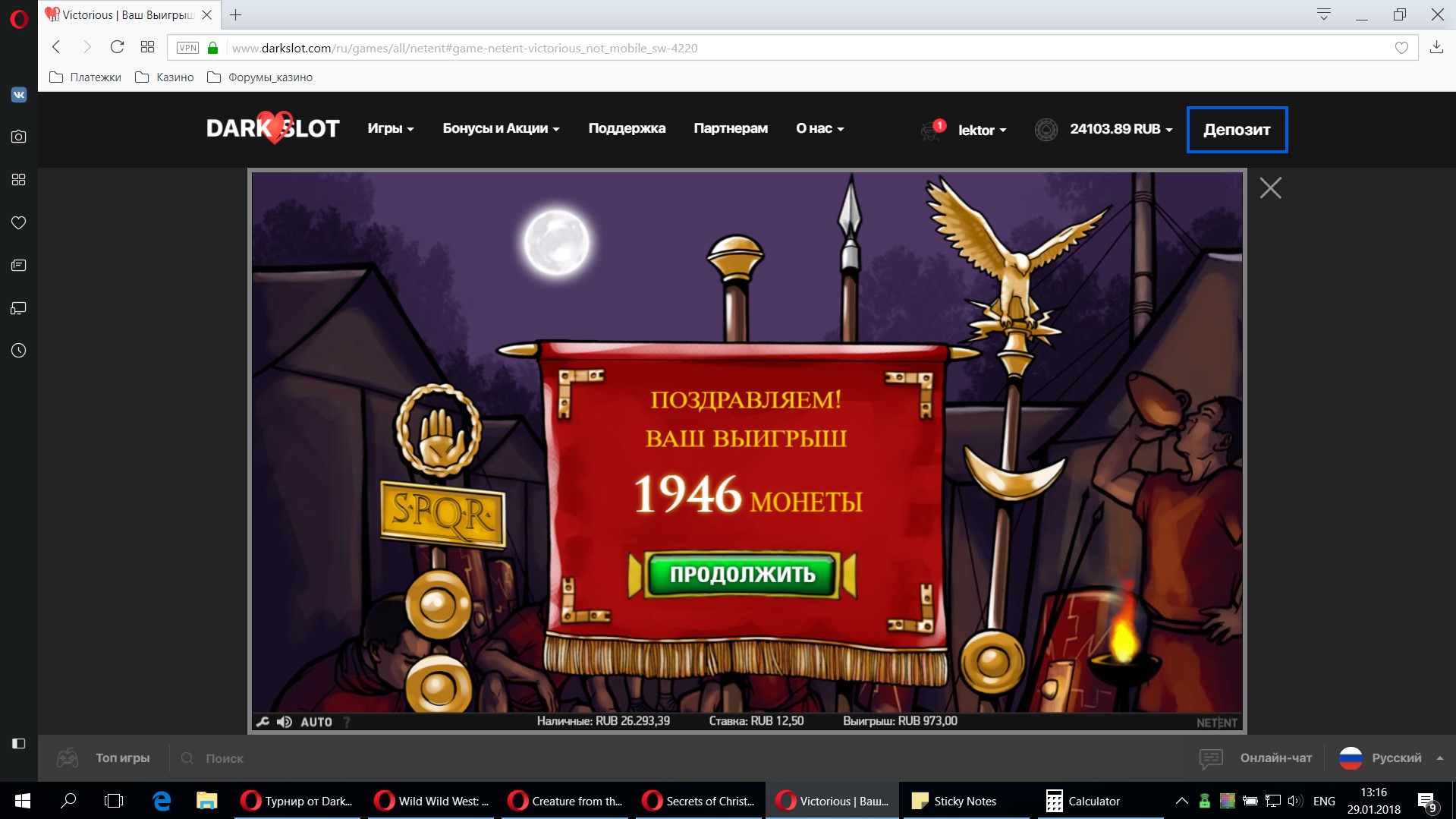Switch to Creature from th... taskbar window
1456x819 pixels.
pyautogui.click(x=565, y=801)
